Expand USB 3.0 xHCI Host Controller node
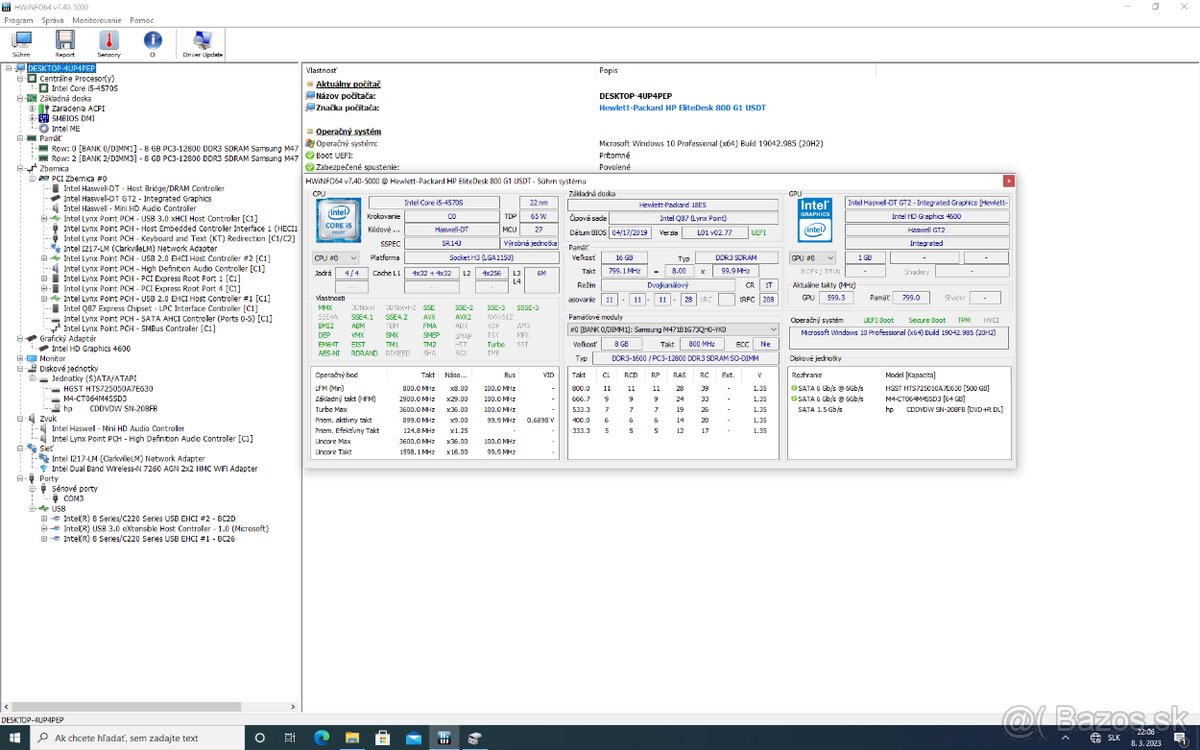Image resolution: width=1200 pixels, height=750 pixels. tap(44, 218)
